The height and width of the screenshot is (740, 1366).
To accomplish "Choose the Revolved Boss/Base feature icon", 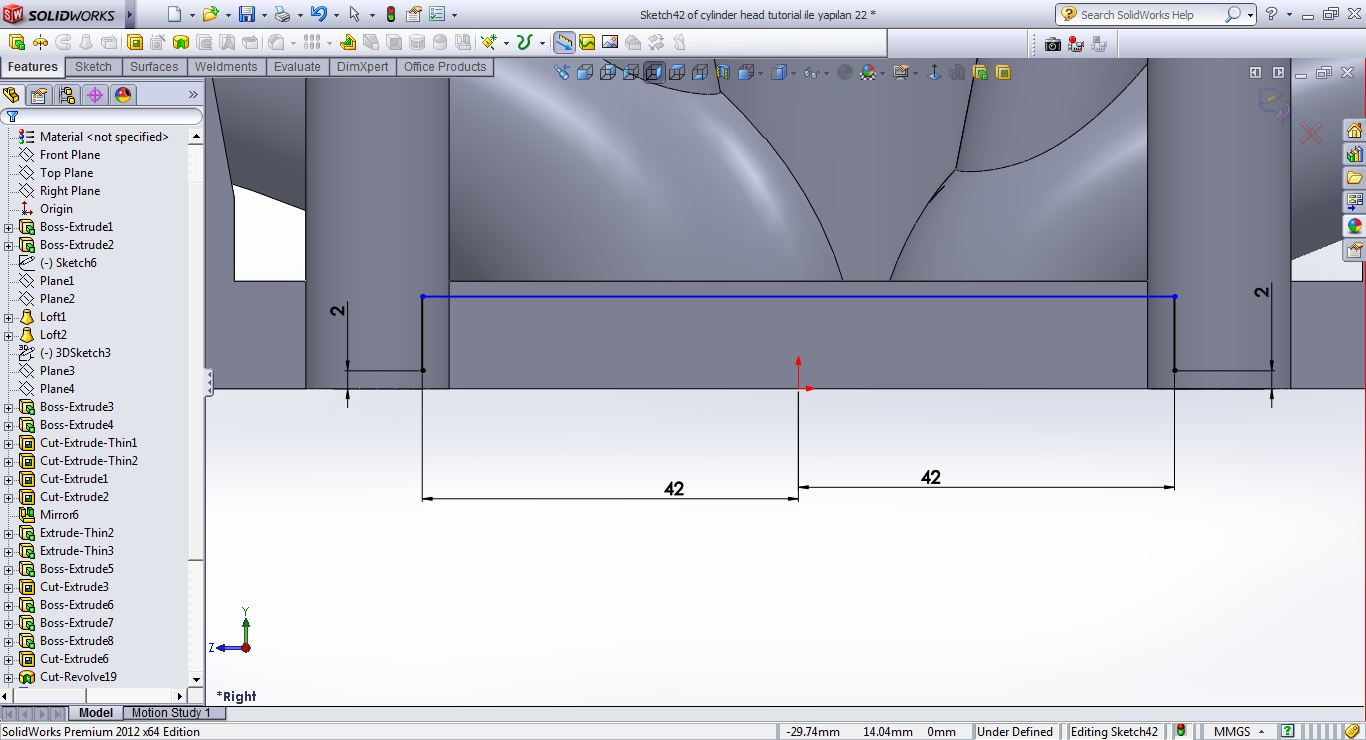I will 40,42.
